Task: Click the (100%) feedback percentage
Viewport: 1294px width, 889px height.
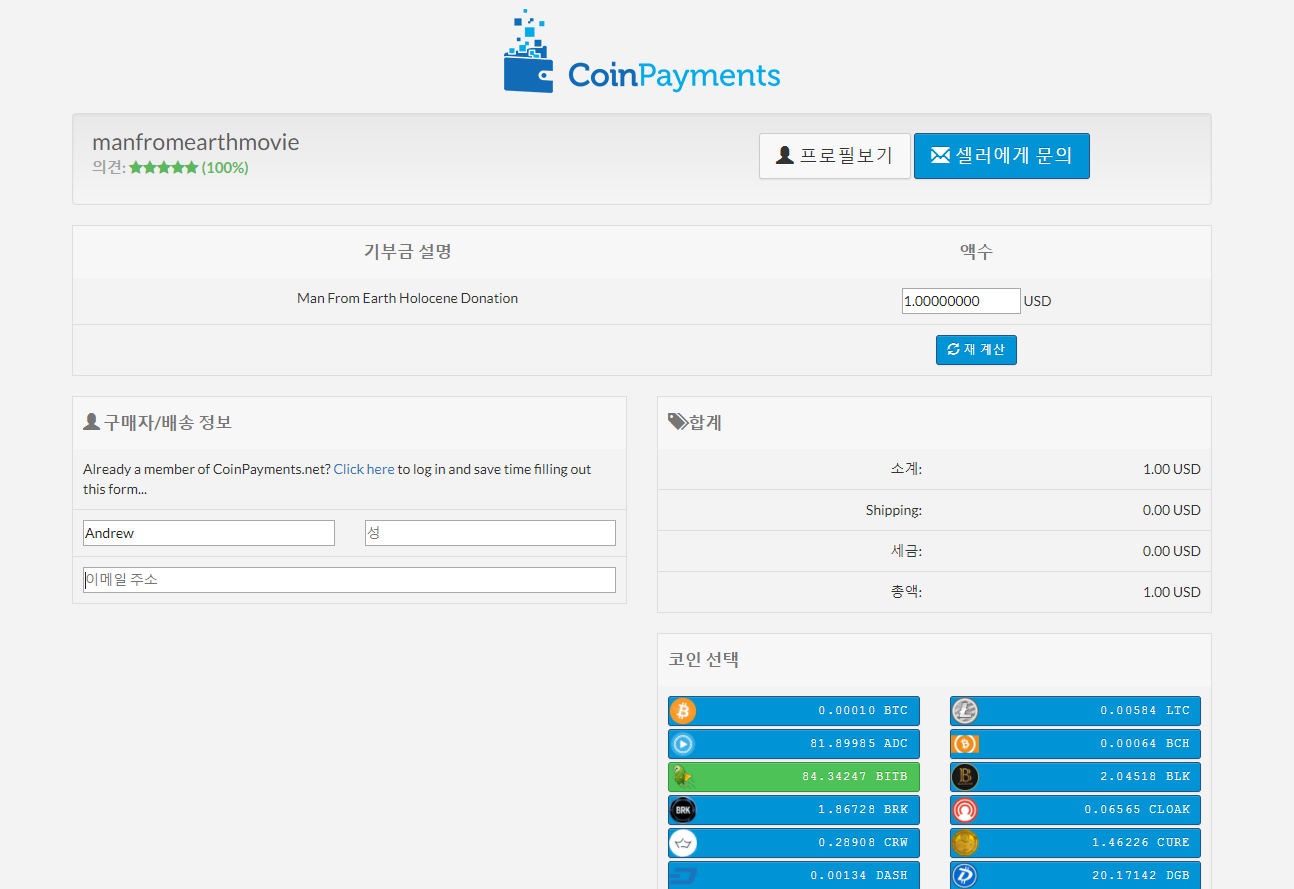Action: [225, 168]
